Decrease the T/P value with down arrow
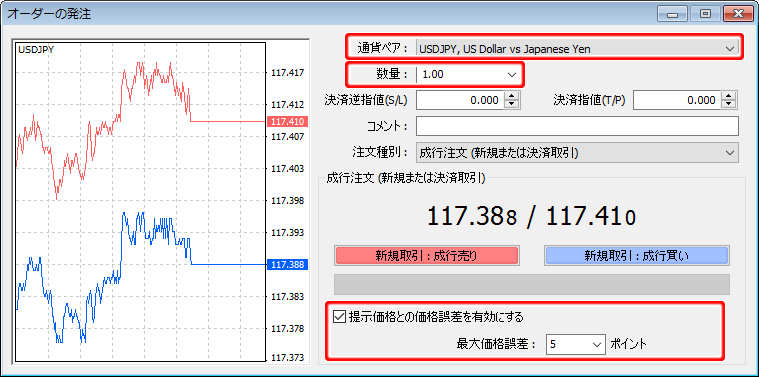The image size is (759, 377). [x=729, y=105]
